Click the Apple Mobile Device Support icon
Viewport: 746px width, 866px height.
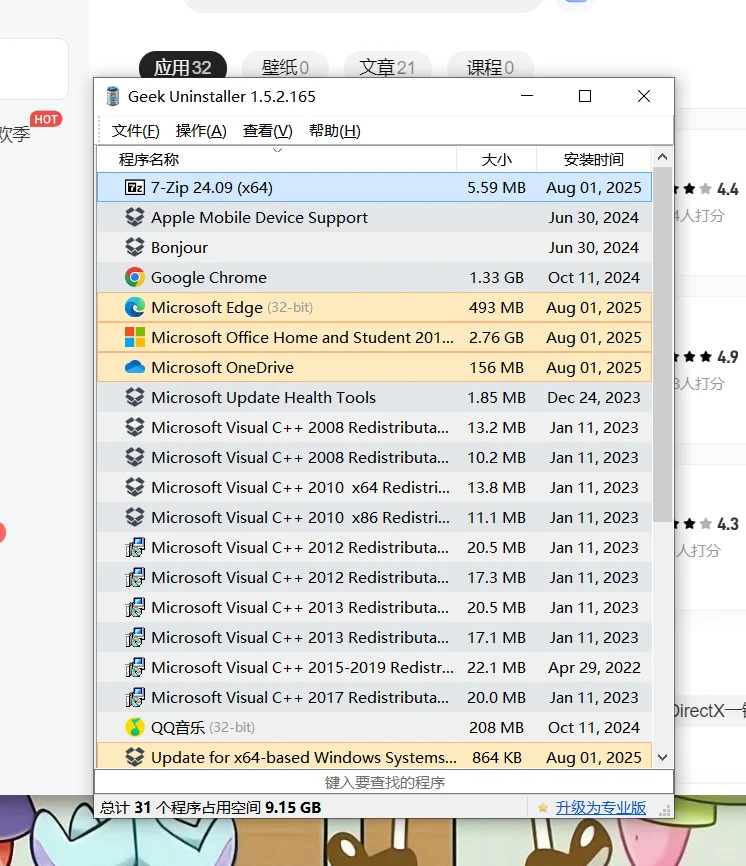135,217
